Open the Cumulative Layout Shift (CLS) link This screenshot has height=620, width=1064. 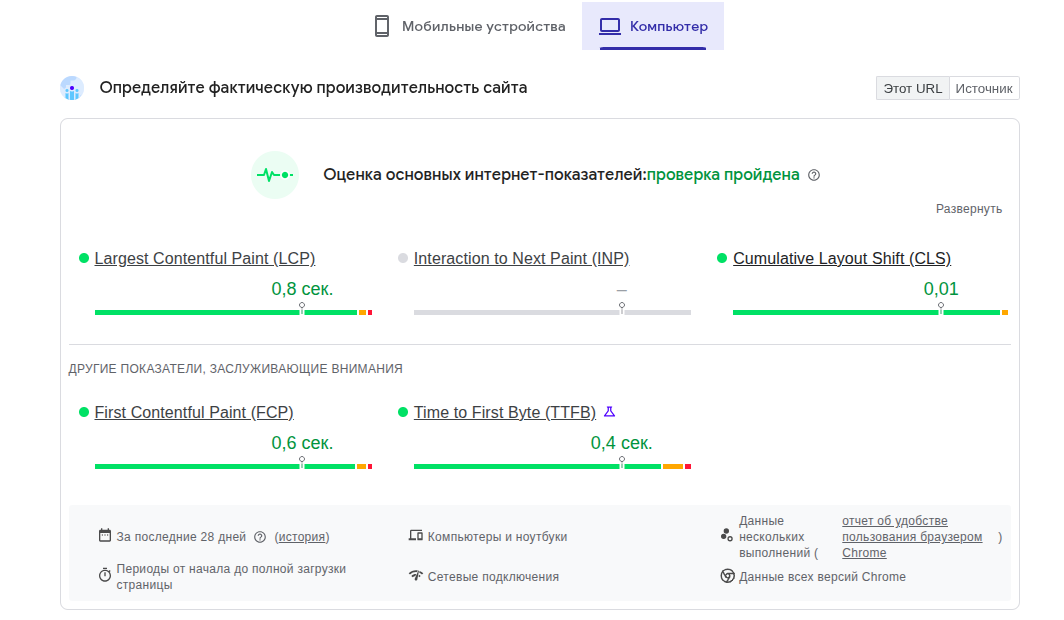[841, 258]
